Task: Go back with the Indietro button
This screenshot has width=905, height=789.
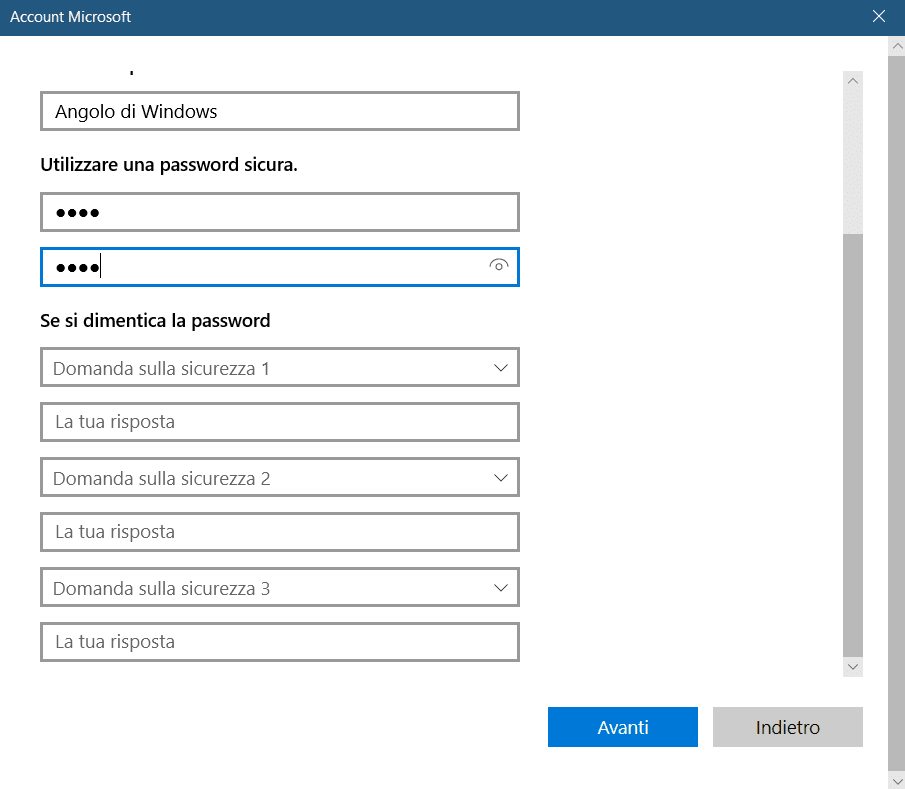Action: [787, 727]
